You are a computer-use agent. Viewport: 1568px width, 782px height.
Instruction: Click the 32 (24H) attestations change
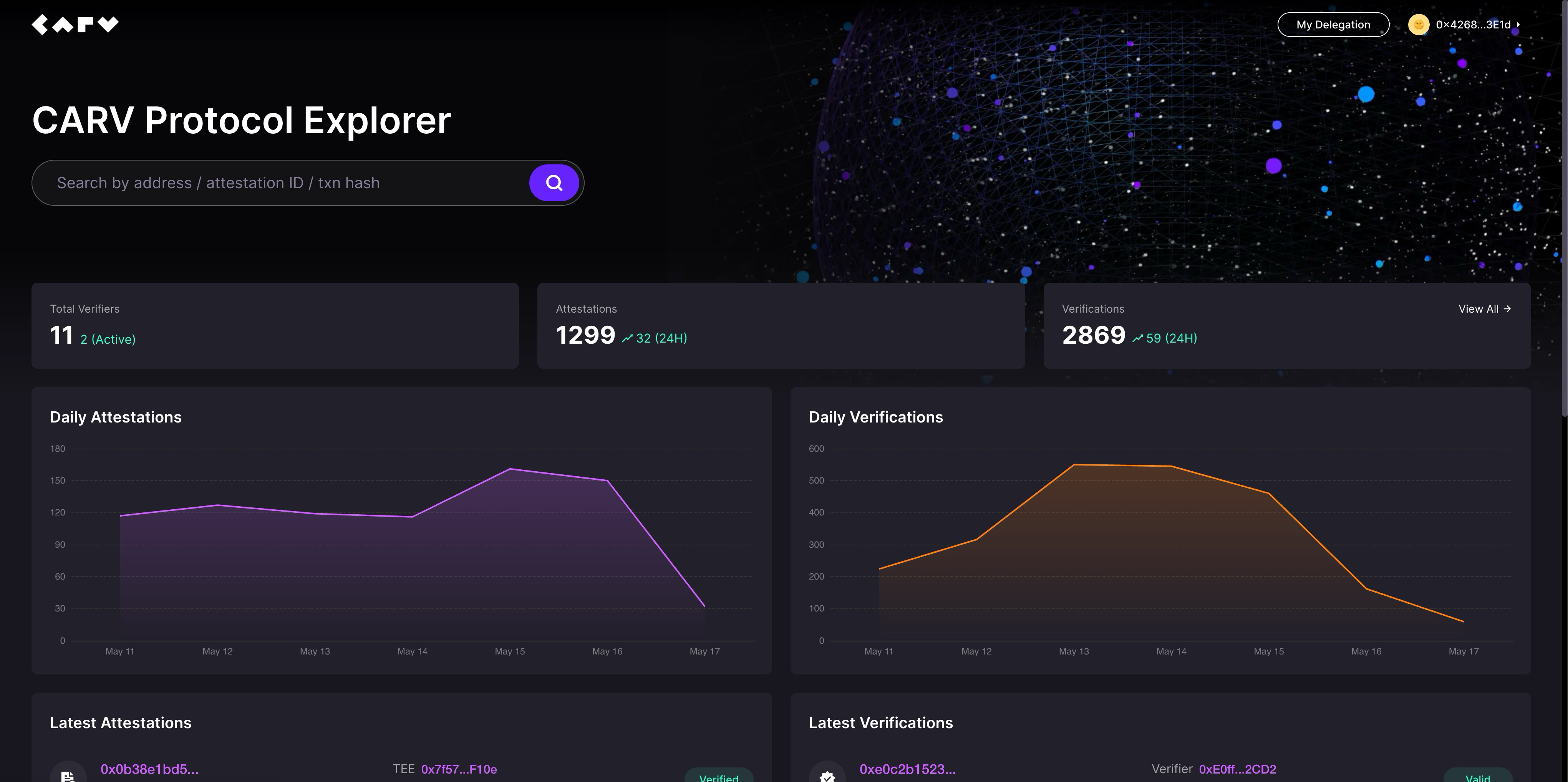tap(661, 338)
